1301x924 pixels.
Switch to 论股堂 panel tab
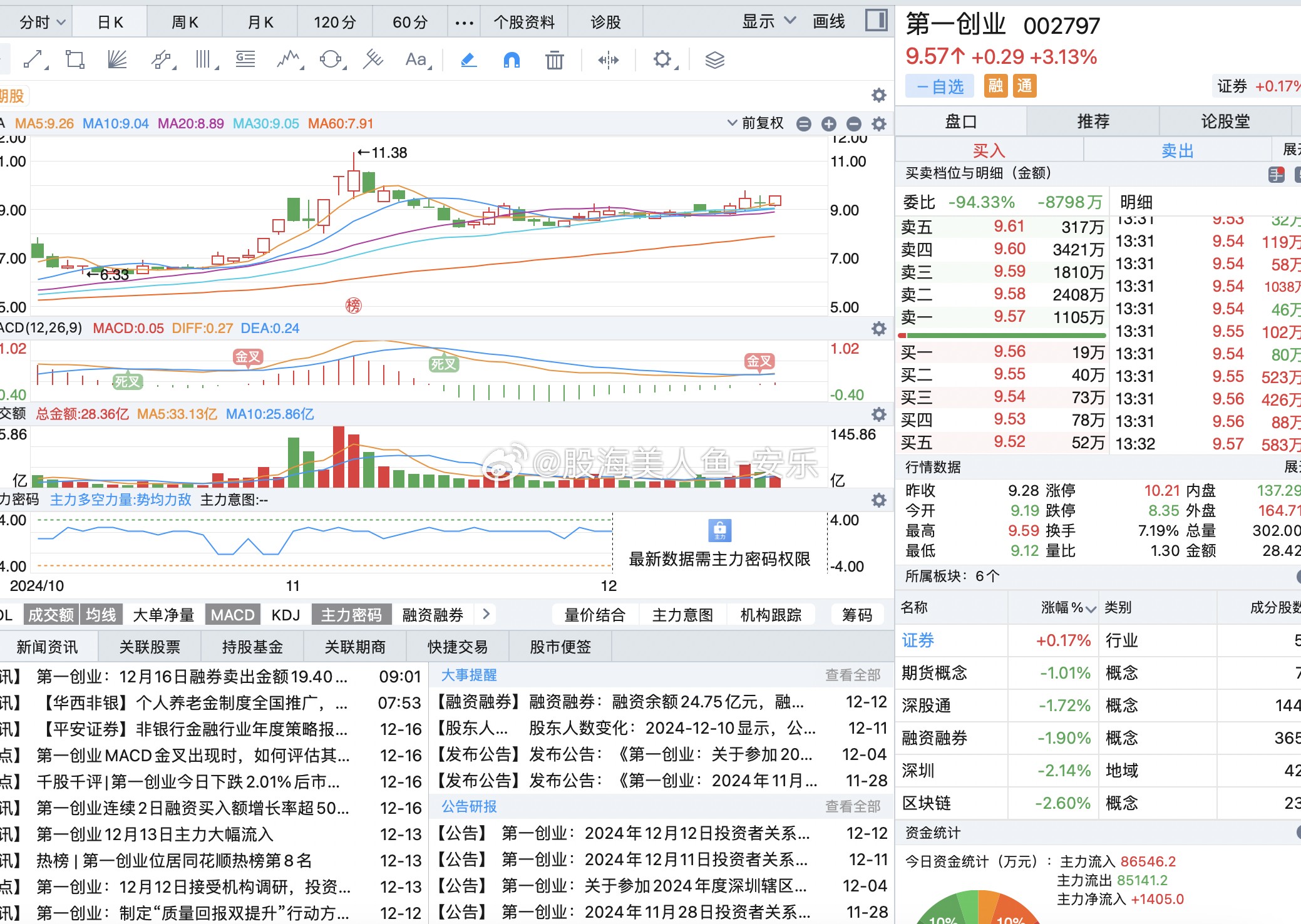coord(1225,121)
